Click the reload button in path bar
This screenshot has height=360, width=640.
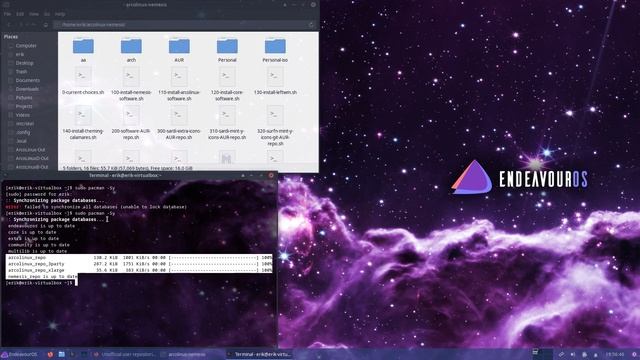tap(311, 24)
